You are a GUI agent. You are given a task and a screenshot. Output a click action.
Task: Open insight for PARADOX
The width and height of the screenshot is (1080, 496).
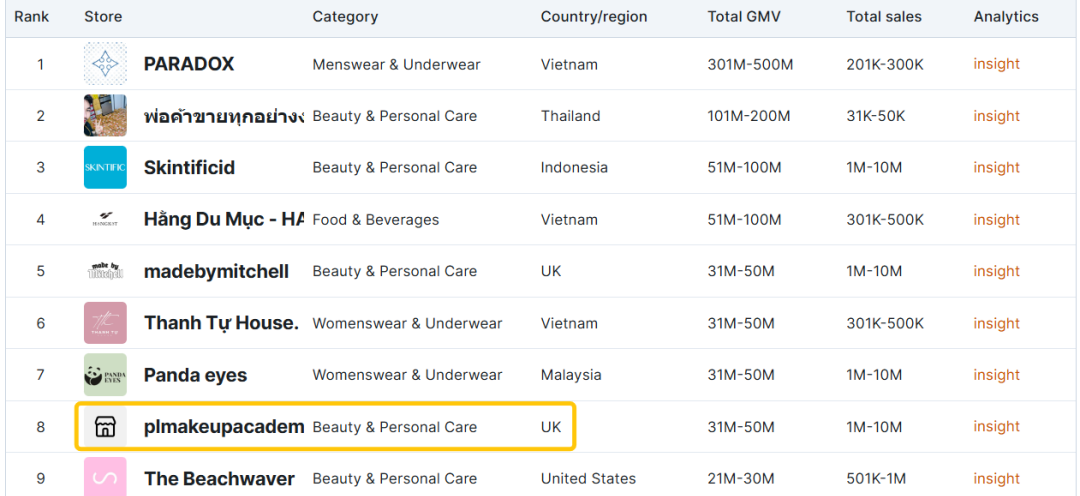click(x=996, y=64)
